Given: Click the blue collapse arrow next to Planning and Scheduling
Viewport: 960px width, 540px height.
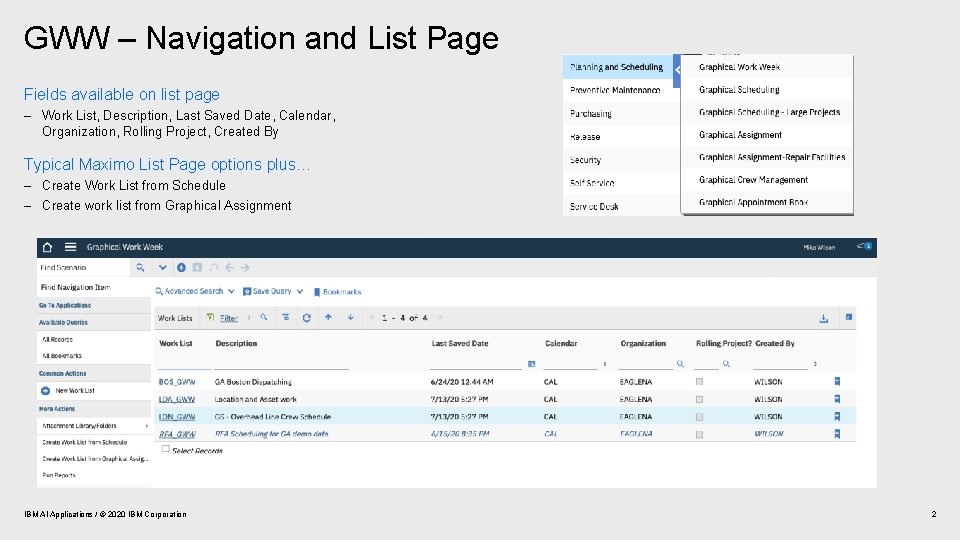Looking at the screenshot, I should point(677,70).
